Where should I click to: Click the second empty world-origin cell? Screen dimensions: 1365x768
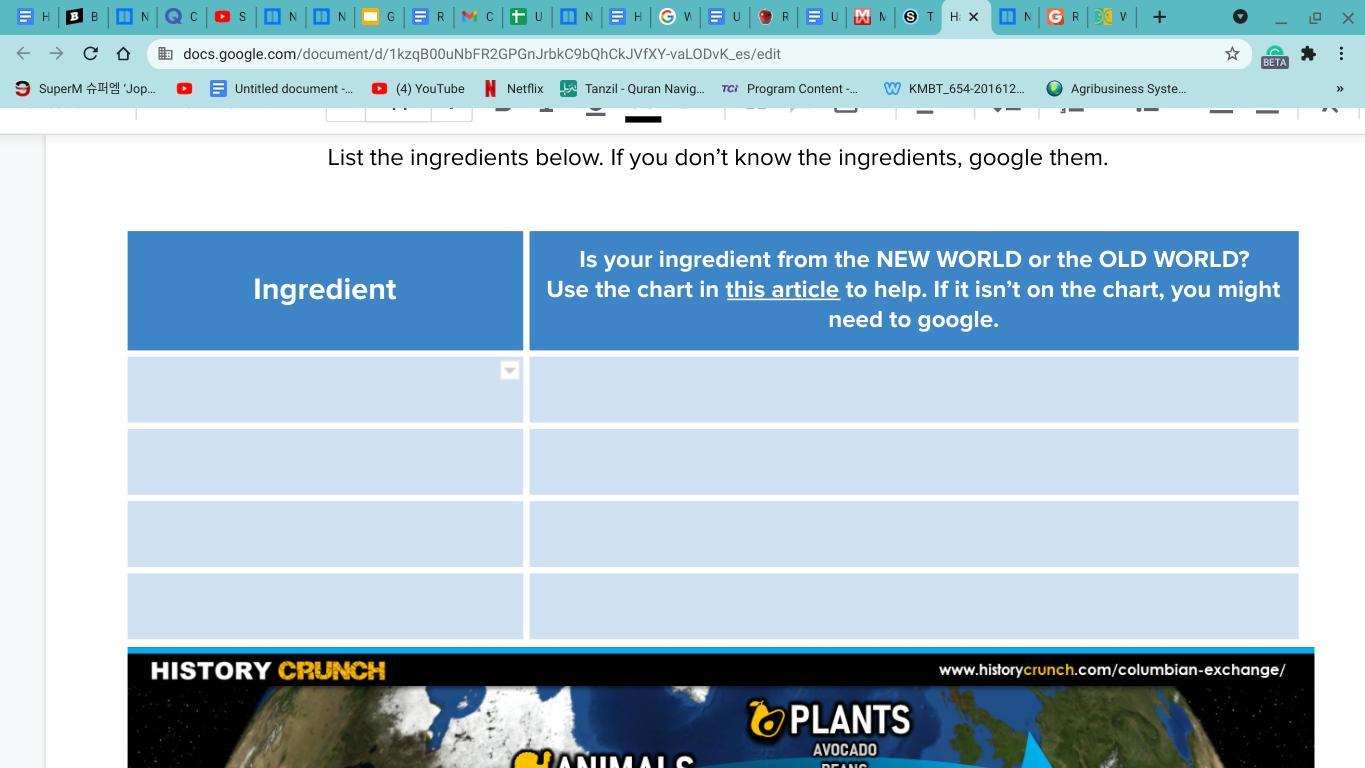tap(914, 462)
